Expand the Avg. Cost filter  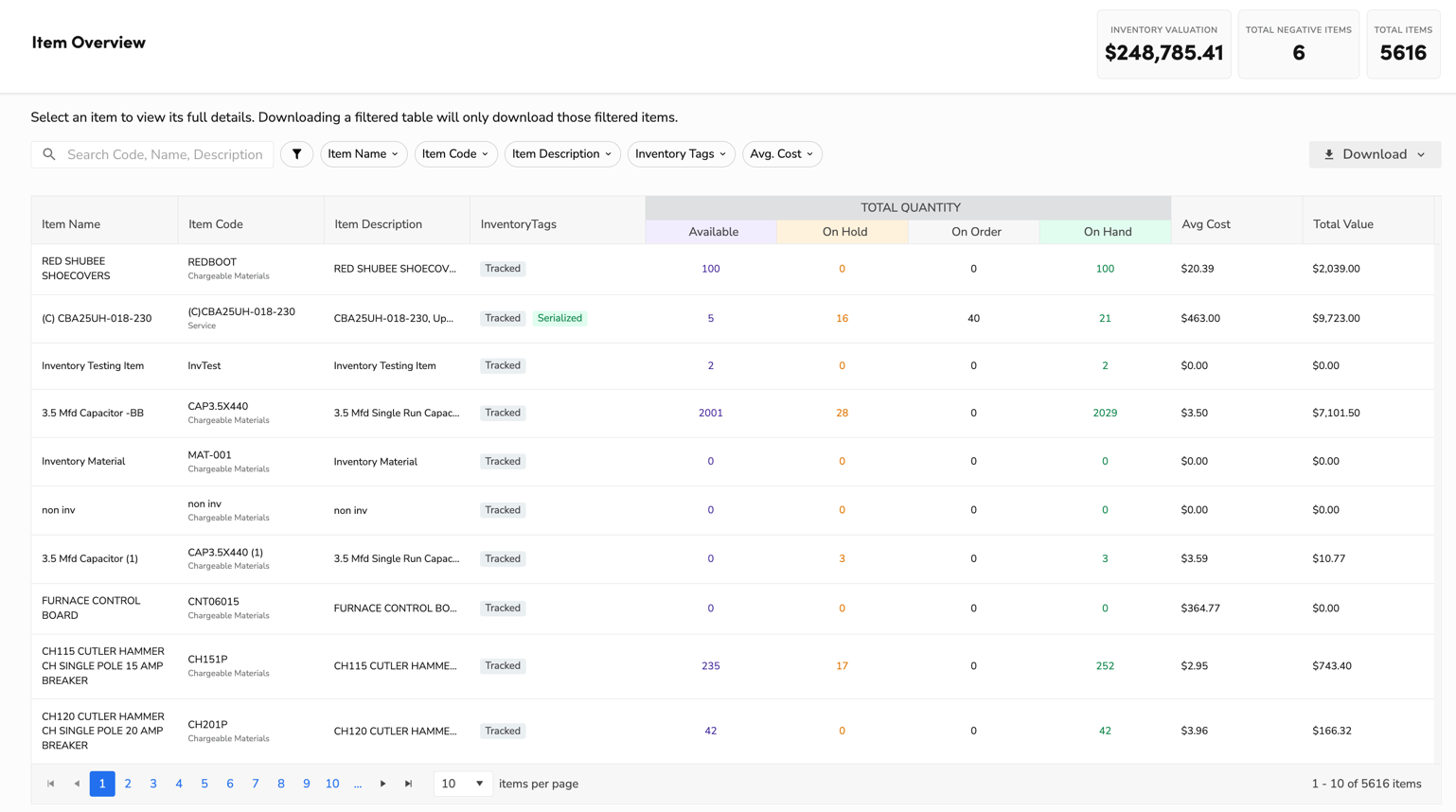click(x=781, y=154)
